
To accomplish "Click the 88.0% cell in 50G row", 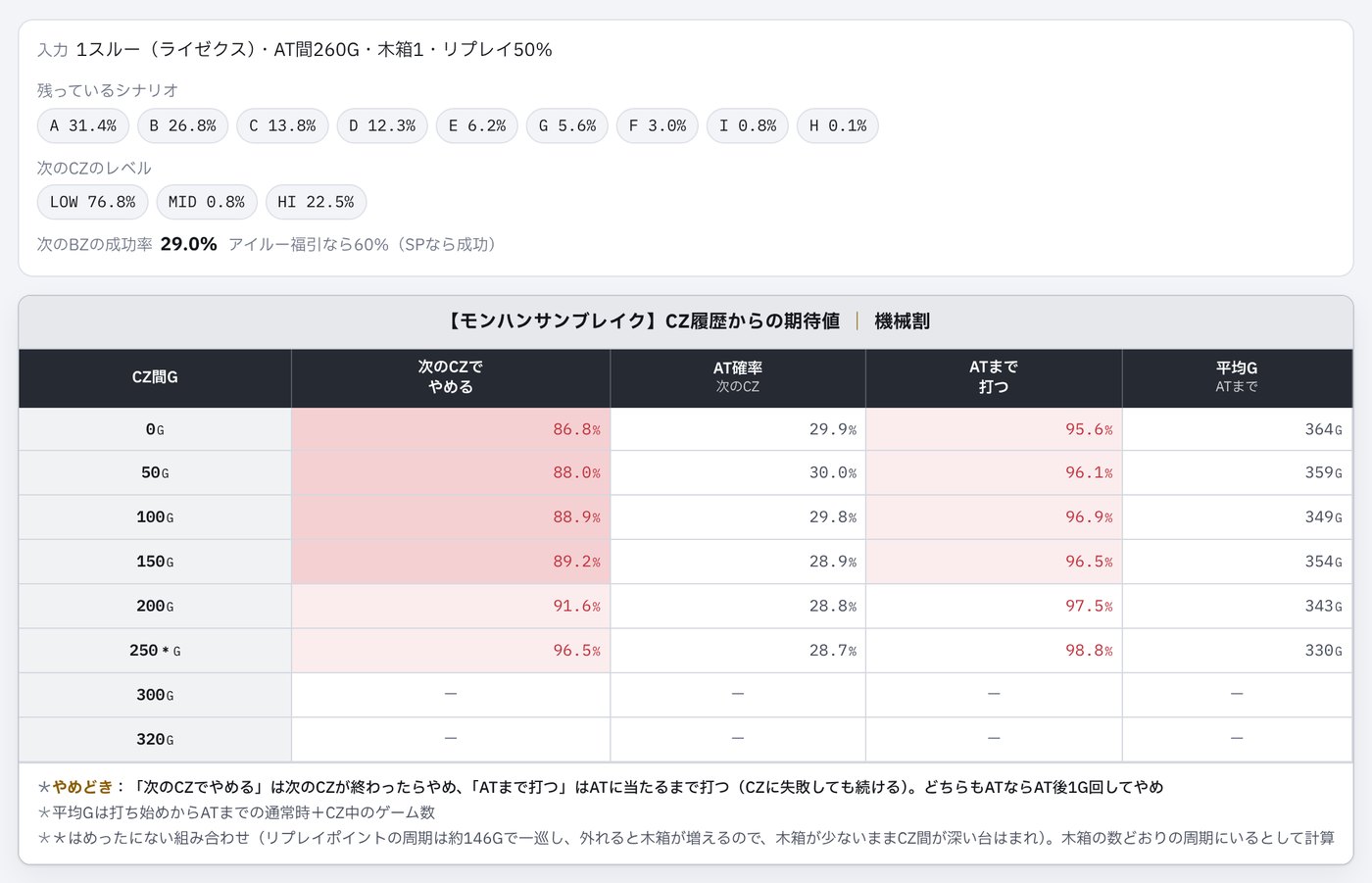I will (x=451, y=473).
